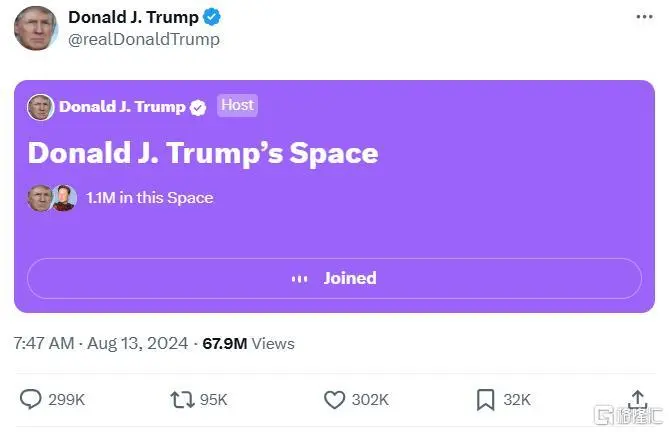Click the profile avatar at top left
This screenshot has width=669, height=432.
point(35,28)
